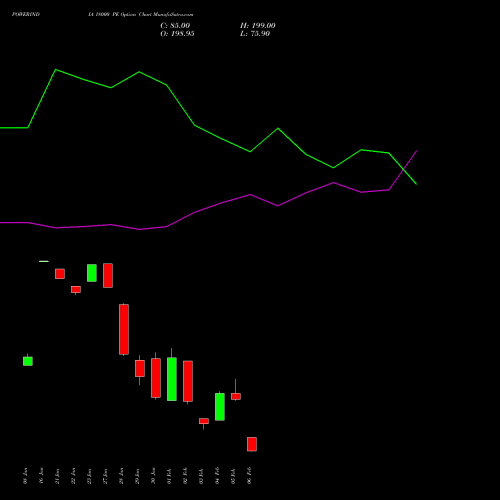This screenshot has height=500, width=500.
Task: Click the 27 Jan date label
Action: coord(106,476)
